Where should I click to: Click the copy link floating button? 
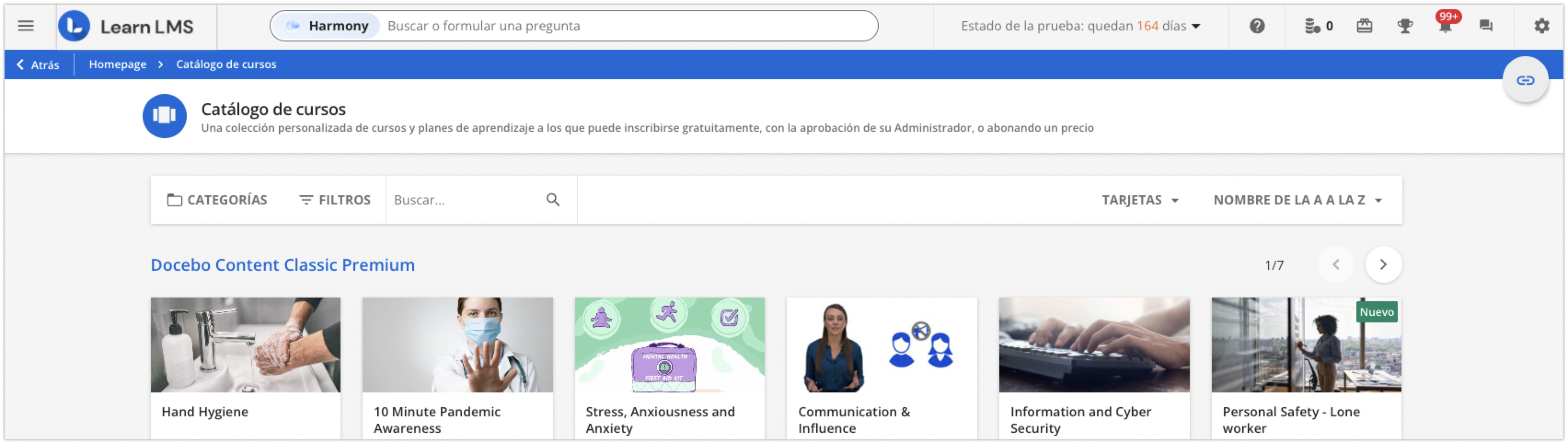(1525, 81)
